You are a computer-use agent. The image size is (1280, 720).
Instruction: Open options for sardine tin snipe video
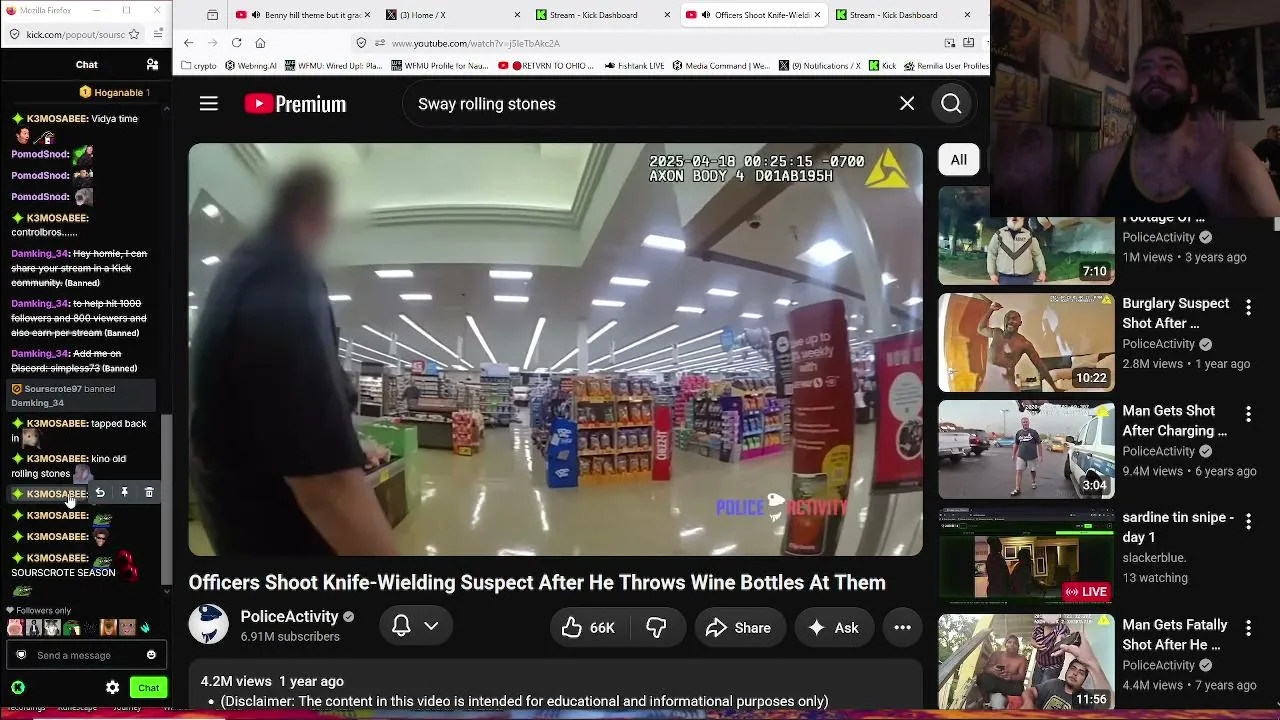click(x=1248, y=521)
